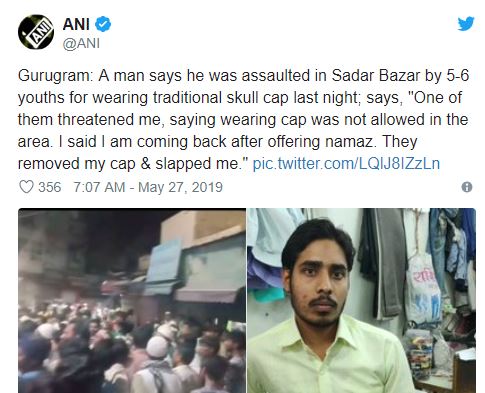
Task: Open the blurry crowd street photo
Action: (132, 300)
